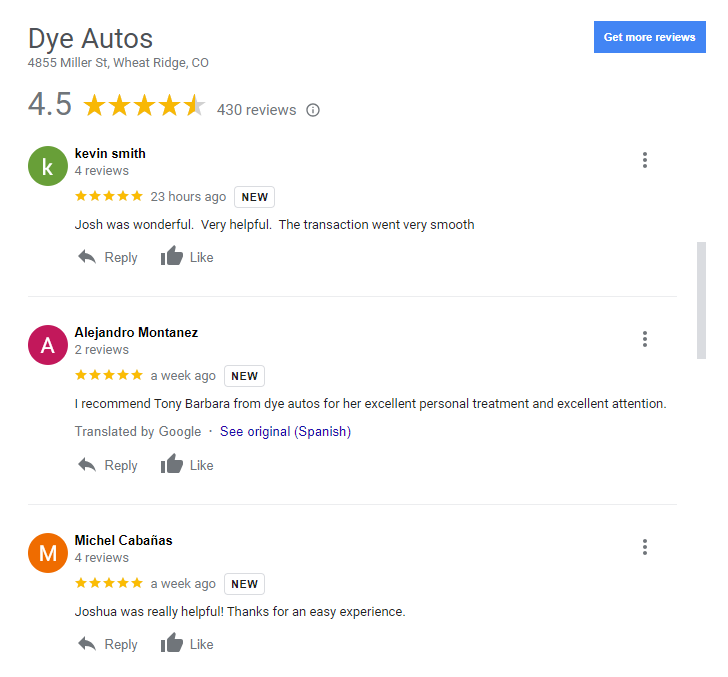This screenshot has width=728, height=677.
Task: Click the NEW badge on Michel Cabañas's review
Action: coord(244,584)
